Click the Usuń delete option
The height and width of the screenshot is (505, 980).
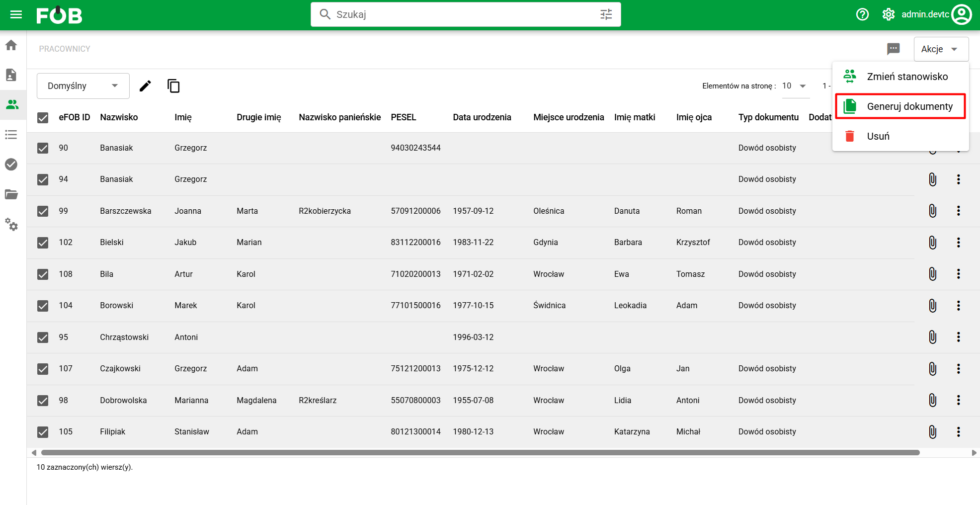pos(878,136)
